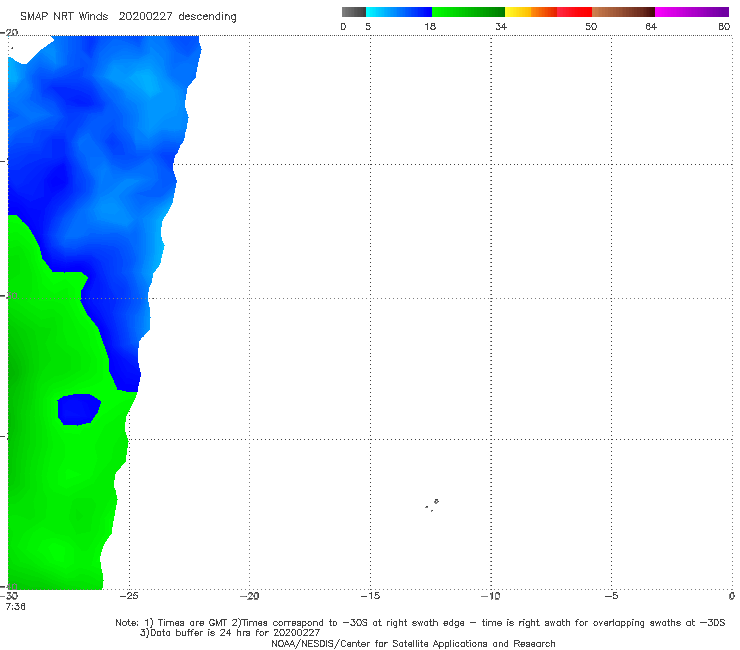
Task: Click the 'Data buffer is 24 hrs' note
Action: (230, 633)
